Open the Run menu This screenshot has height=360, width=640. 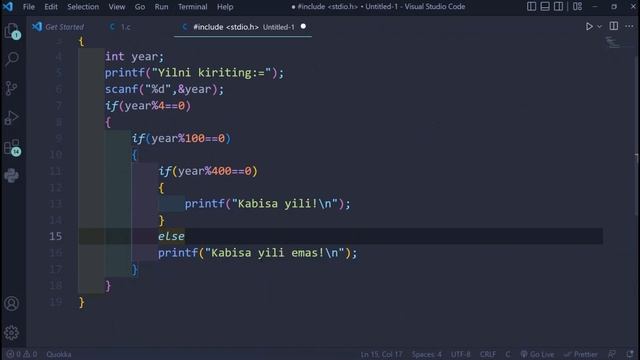coord(161,7)
